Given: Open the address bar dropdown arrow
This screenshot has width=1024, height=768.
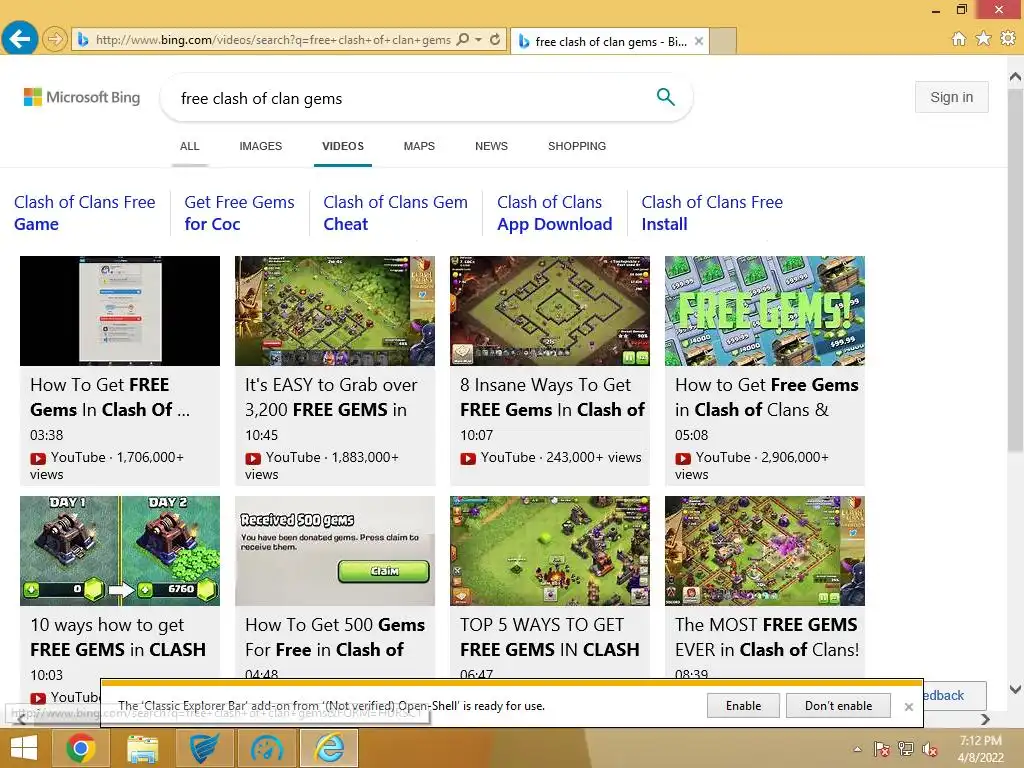Looking at the screenshot, I should 479,40.
